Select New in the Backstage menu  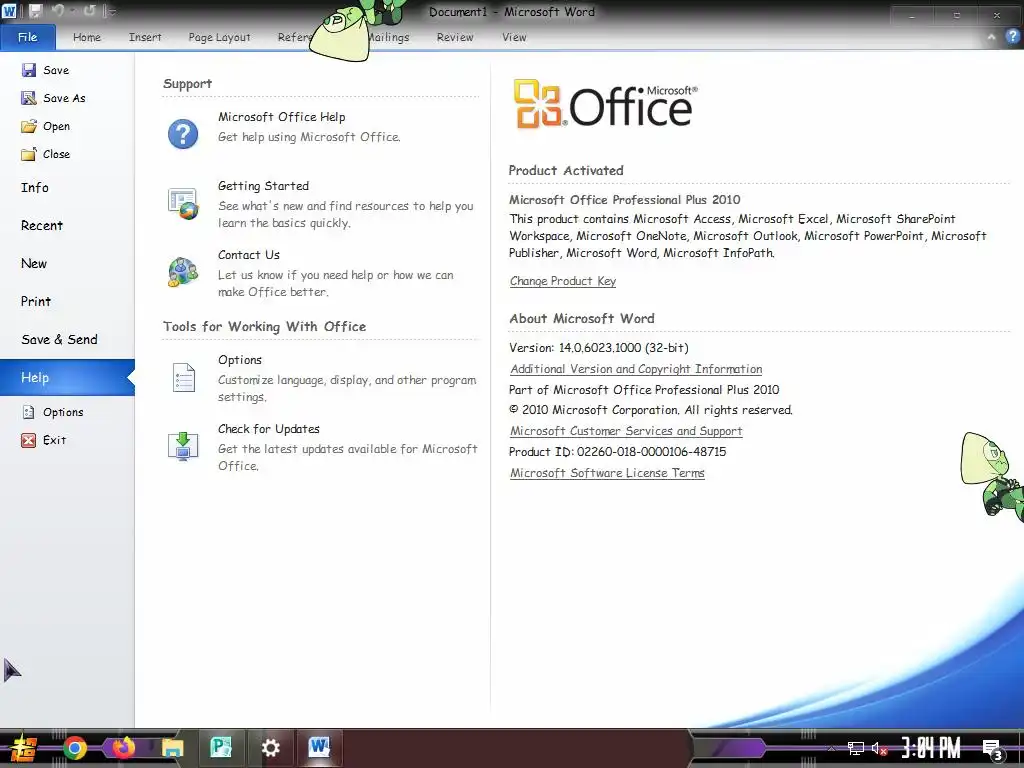(x=34, y=264)
